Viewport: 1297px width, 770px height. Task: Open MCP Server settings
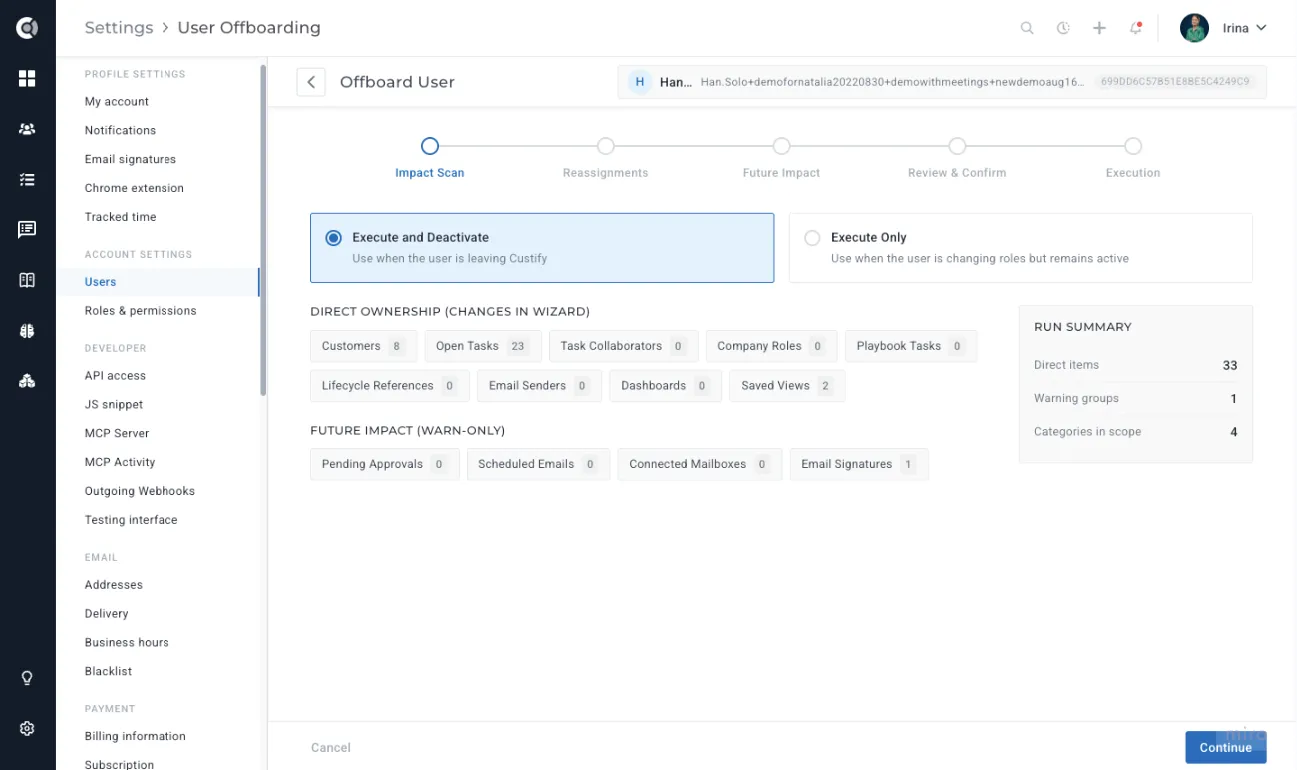(117, 434)
